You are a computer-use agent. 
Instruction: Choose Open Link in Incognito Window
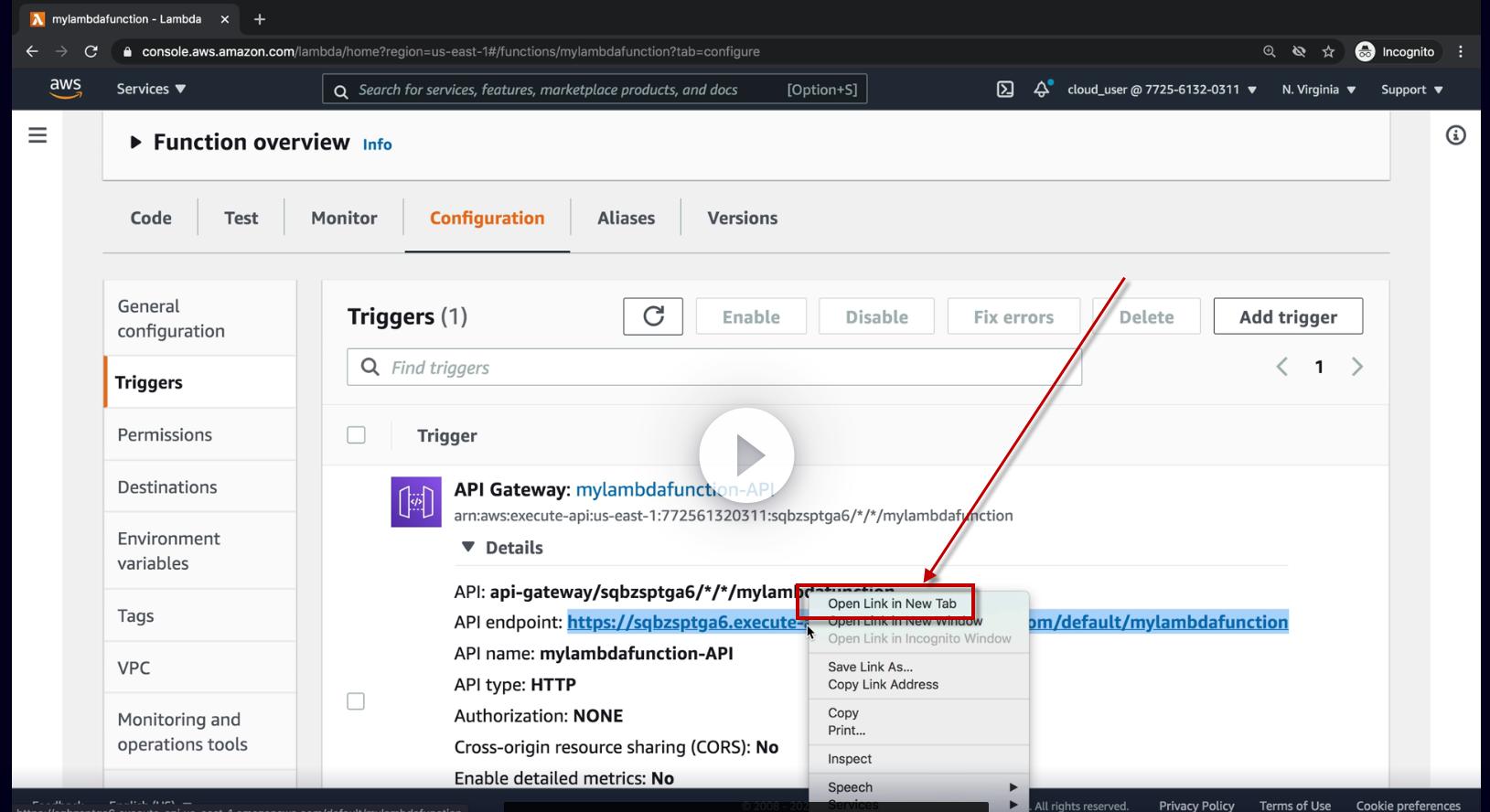(x=919, y=638)
